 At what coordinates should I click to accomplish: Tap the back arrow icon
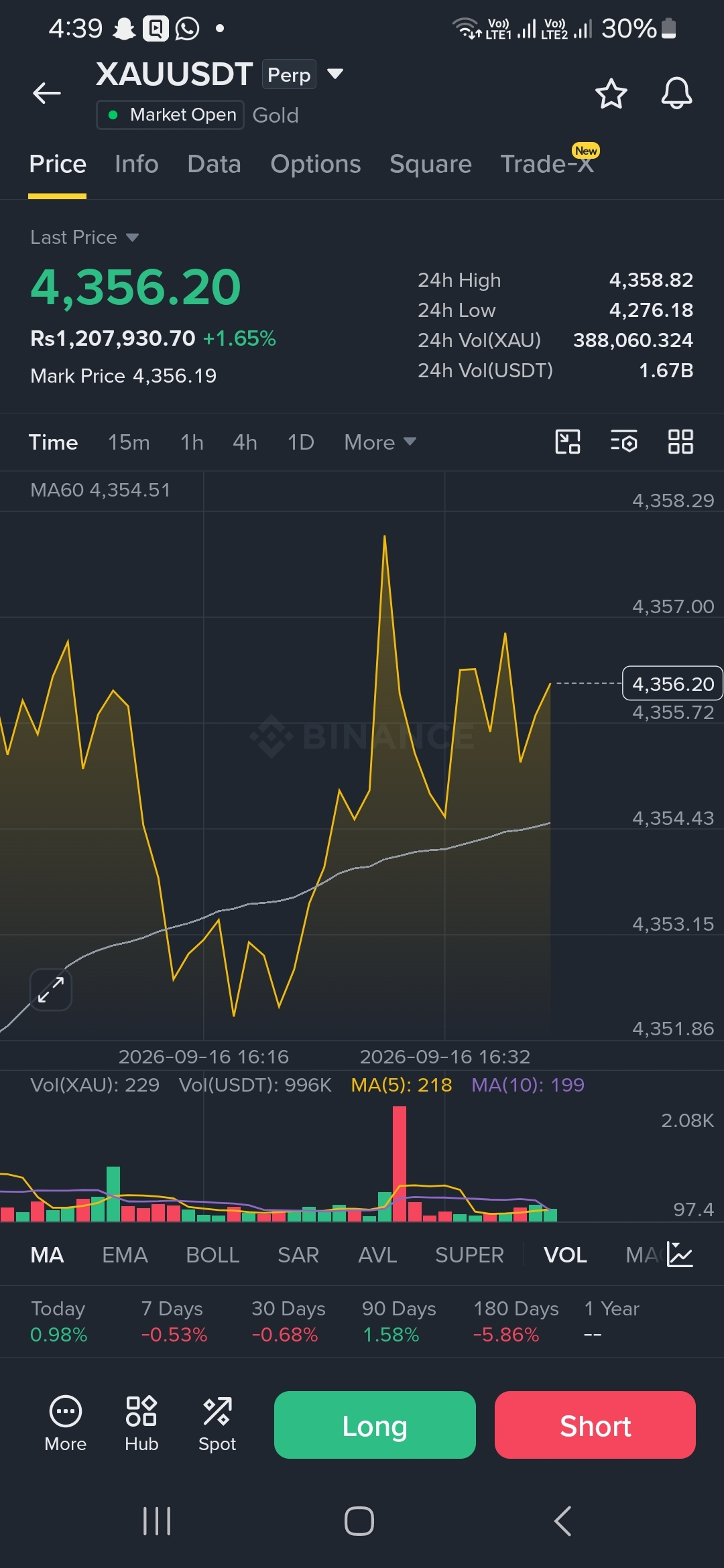[47, 93]
